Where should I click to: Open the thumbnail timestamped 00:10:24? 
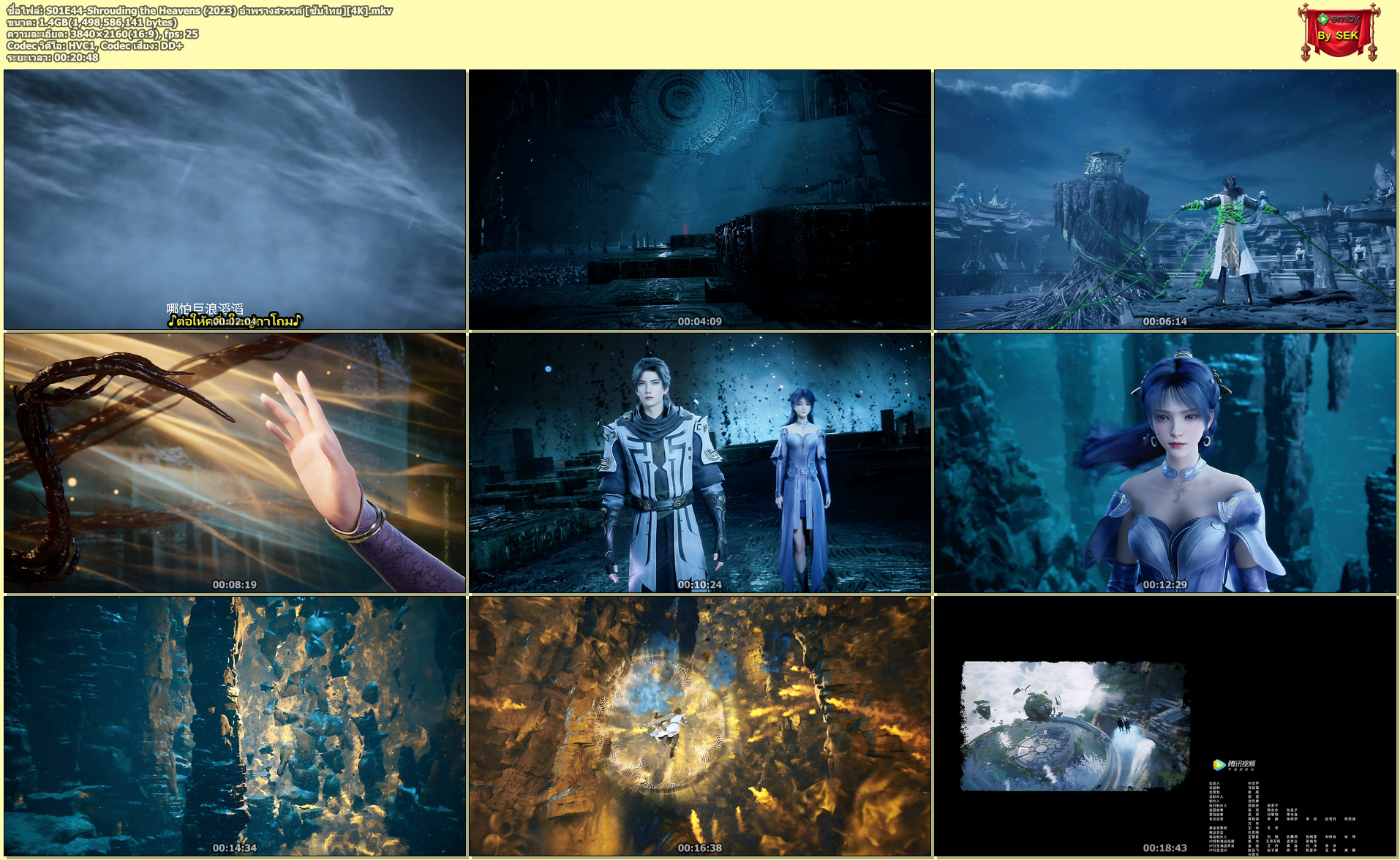(700, 463)
